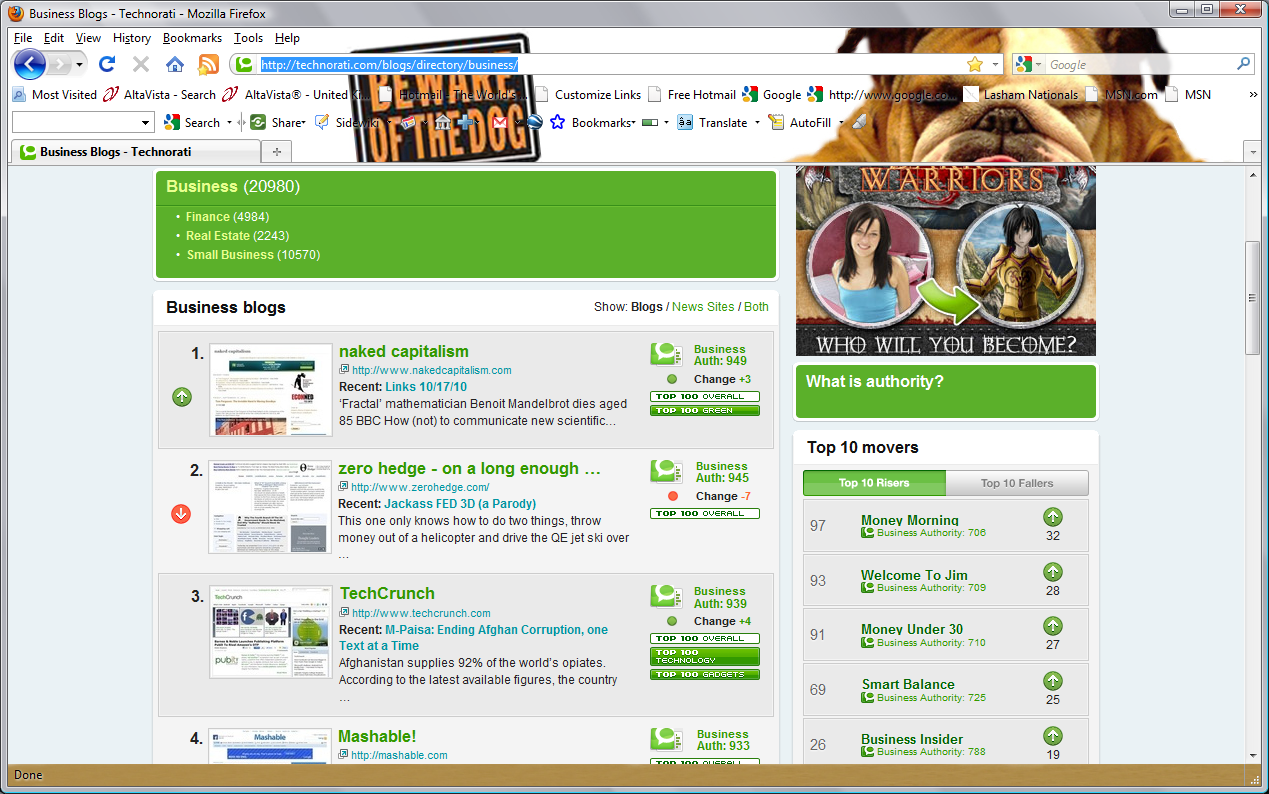Switch to the Top 10 Fallers tab

1017,483
